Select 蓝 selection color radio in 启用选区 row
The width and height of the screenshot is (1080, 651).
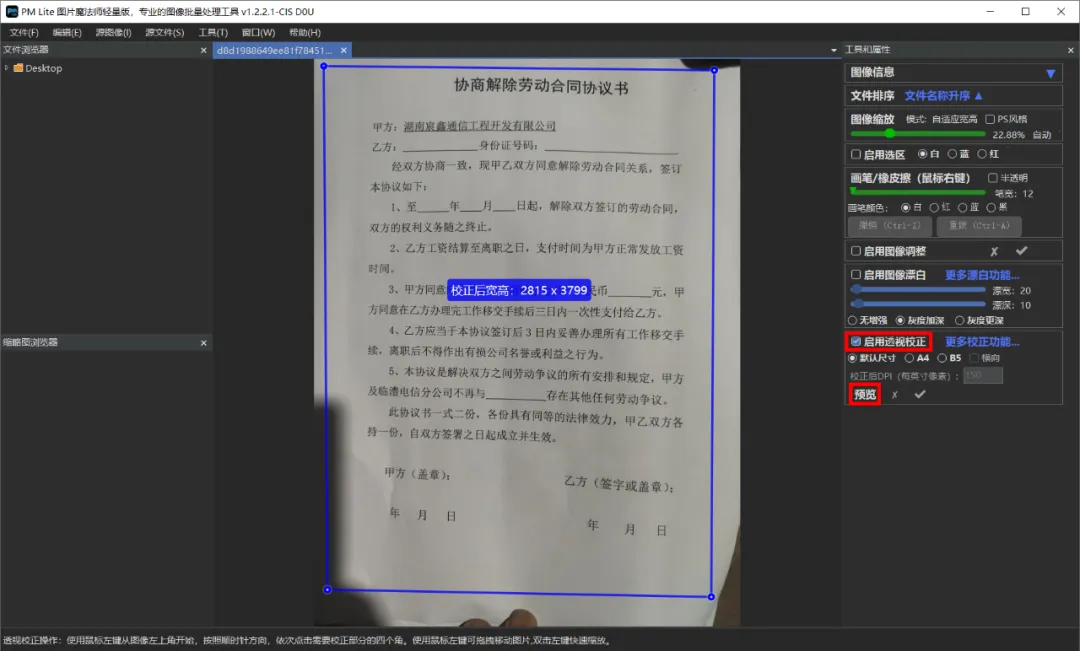click(x=952, y=154)
